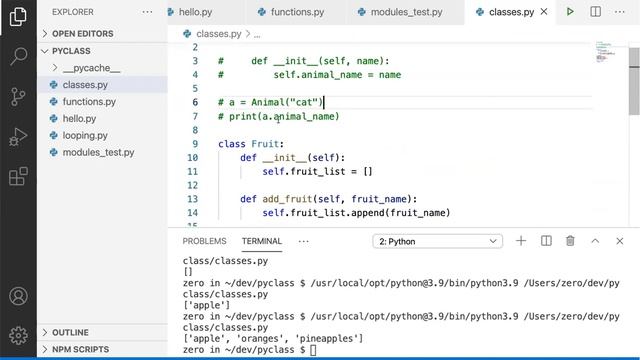
Task: Close the terminal panel
Action: click(x=620, y=241)
